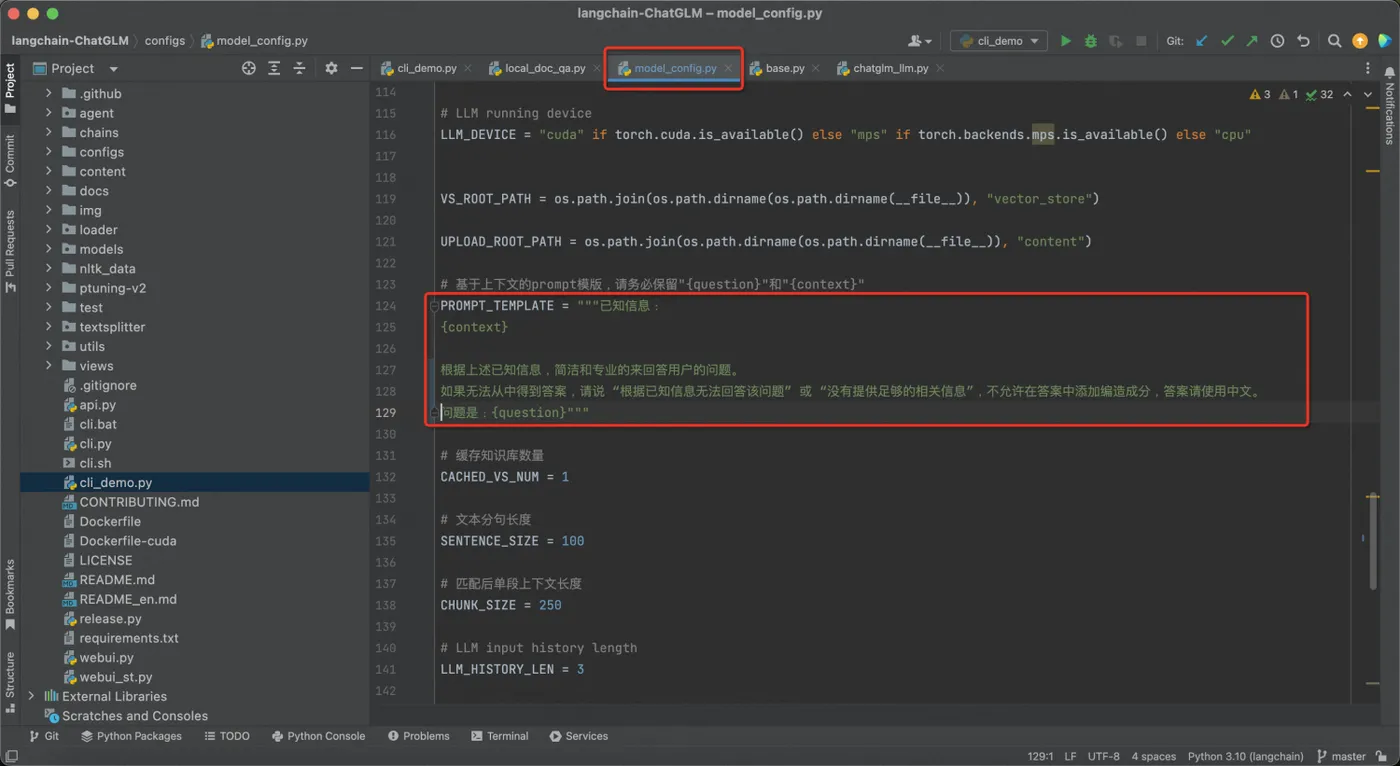Screen dimensions: 1400x766
Task: Open the Commit tool window sidebar
Action: coord(10,161)
